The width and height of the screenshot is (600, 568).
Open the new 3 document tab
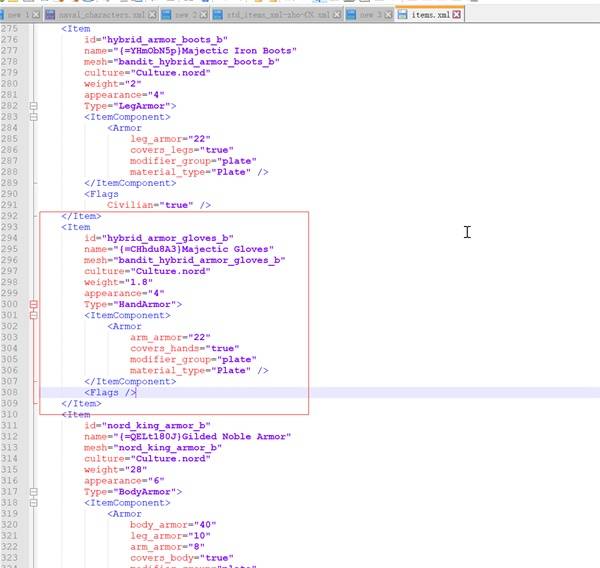pos(368,15)
